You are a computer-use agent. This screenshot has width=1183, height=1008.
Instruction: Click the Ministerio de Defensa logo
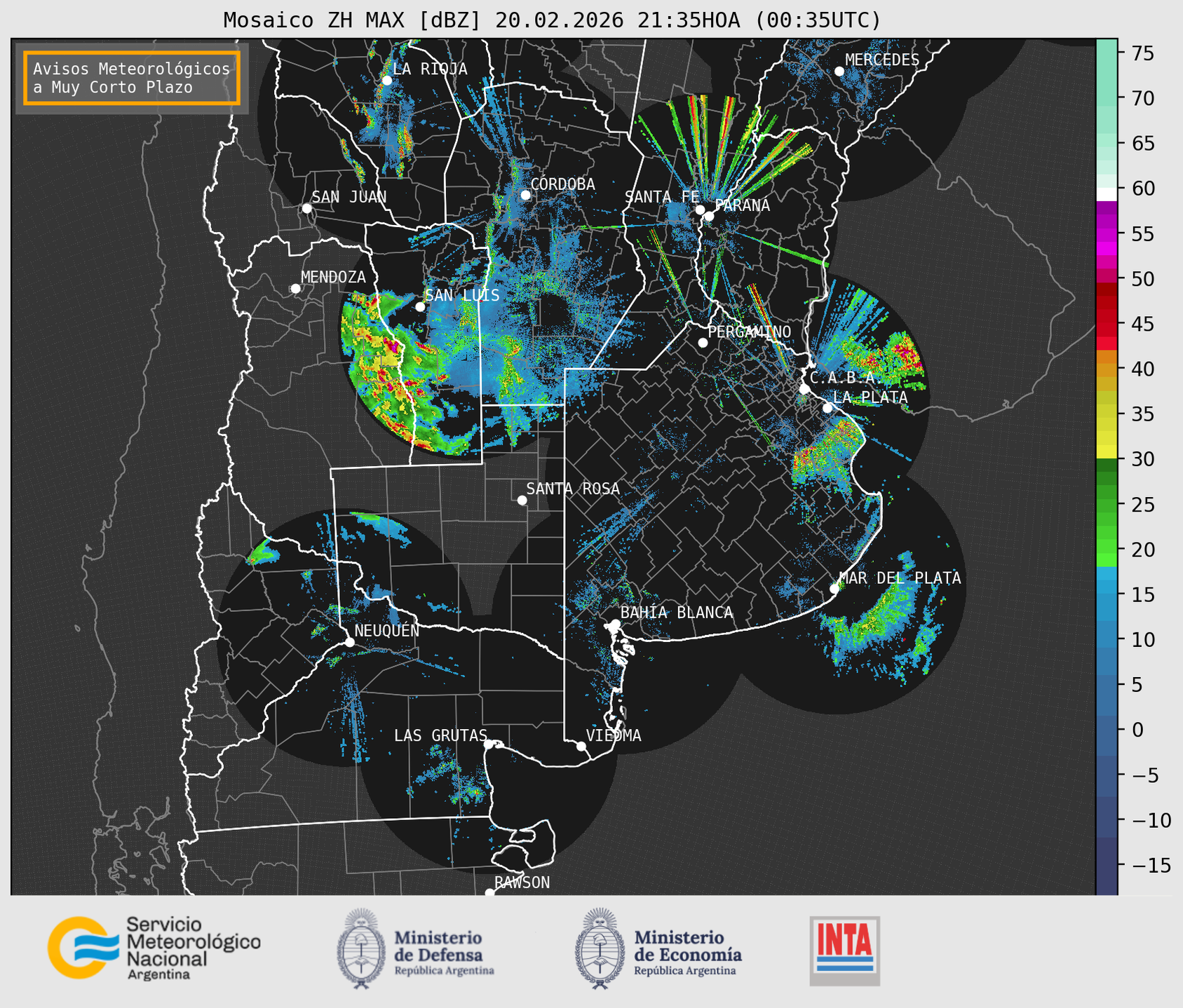[417, 948]
